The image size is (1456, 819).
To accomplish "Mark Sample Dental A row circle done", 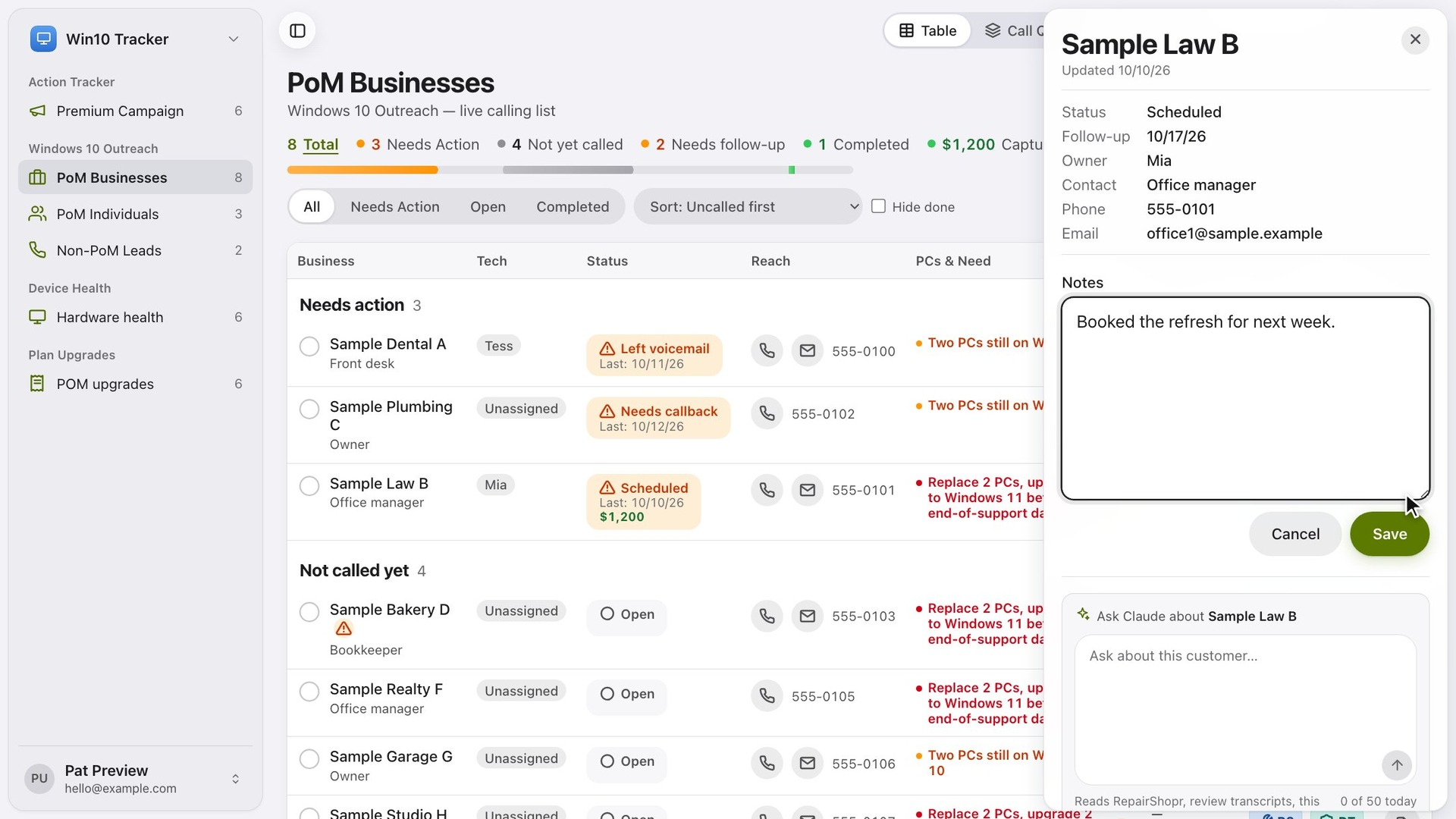I will tap(309, 347).
